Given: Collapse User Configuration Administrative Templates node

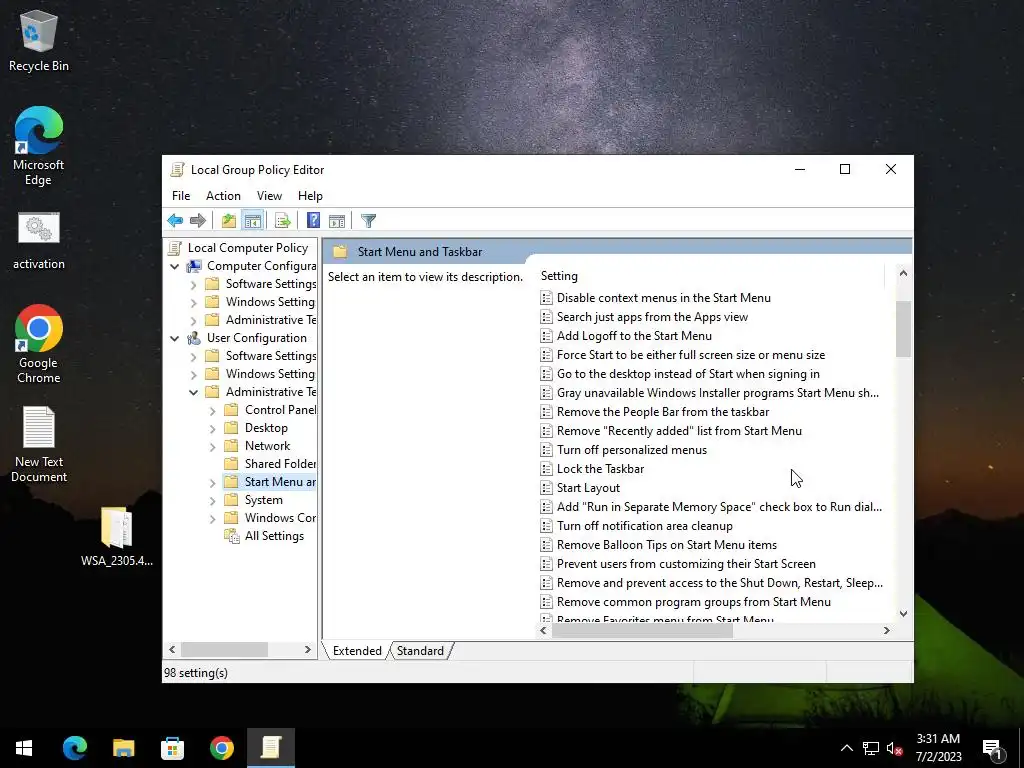Looking at the screenshot, I should coord(193,392).
